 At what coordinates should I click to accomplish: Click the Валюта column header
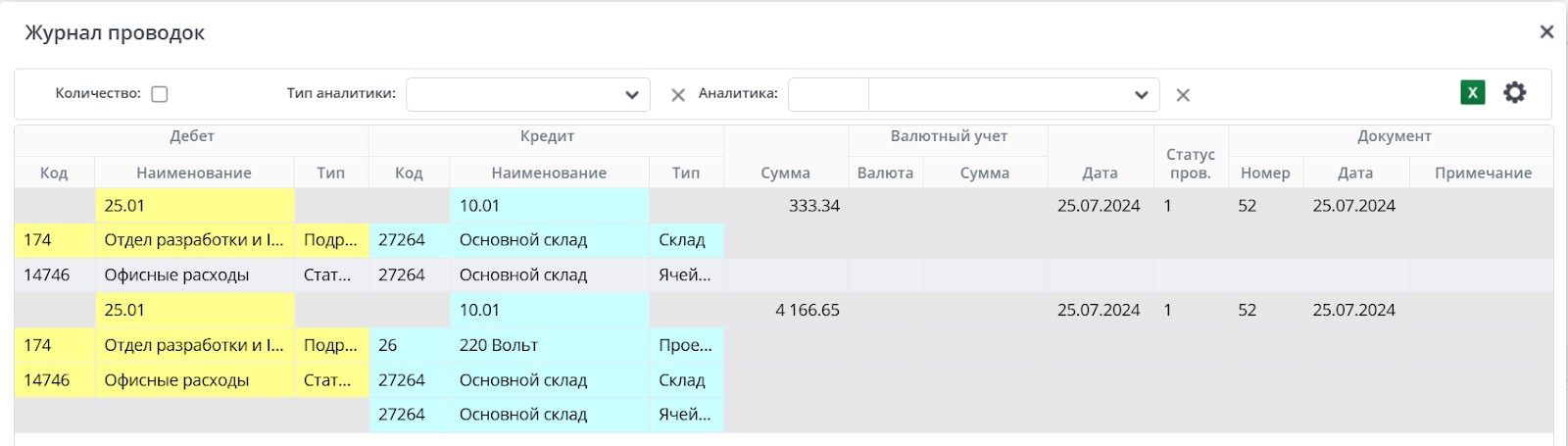(x=884, y=173)
